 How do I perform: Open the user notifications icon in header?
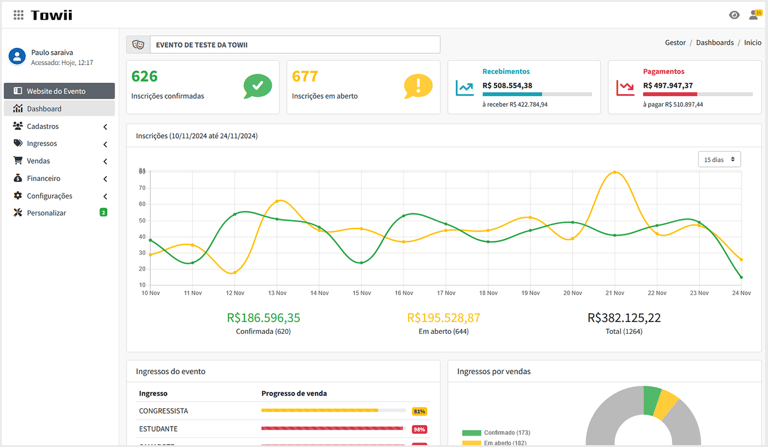tap(755, 15)
